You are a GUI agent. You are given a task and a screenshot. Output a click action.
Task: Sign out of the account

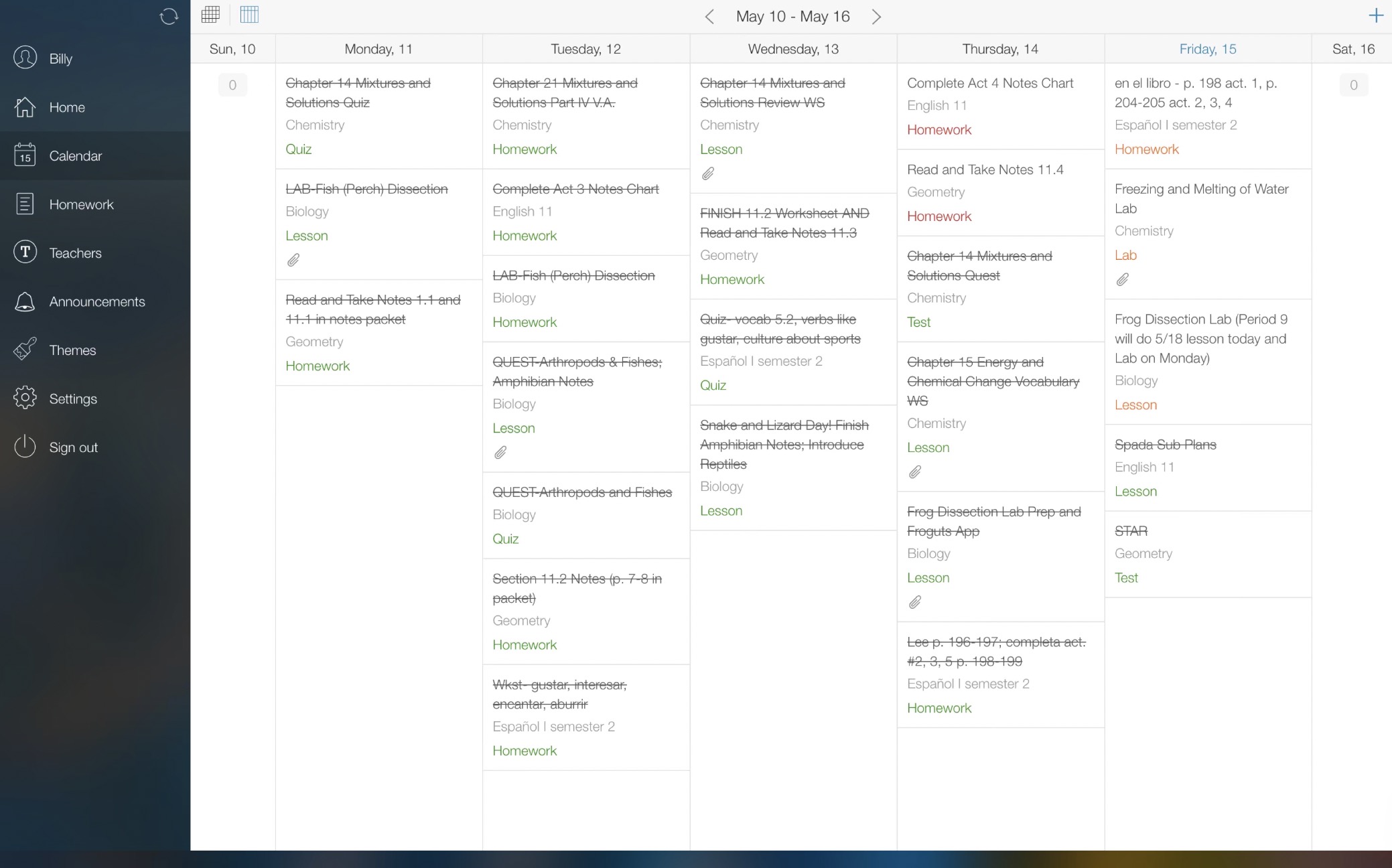coord(73,447)
